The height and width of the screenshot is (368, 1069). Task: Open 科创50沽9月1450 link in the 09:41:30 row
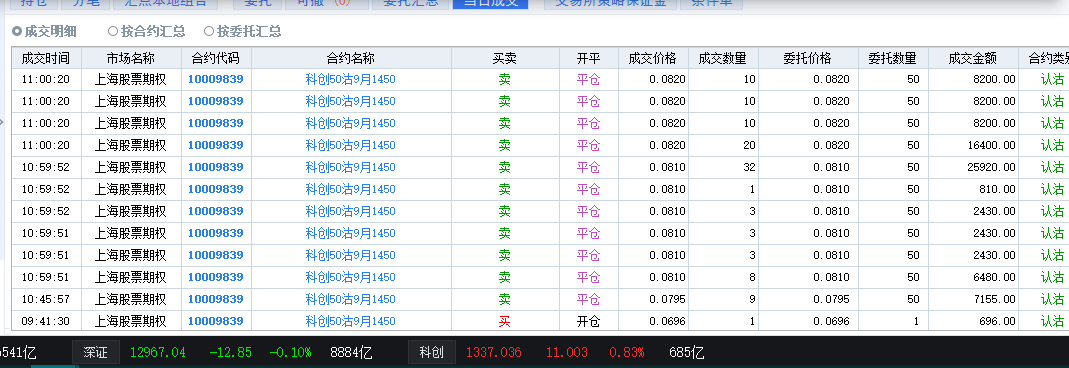pos(350,321)
